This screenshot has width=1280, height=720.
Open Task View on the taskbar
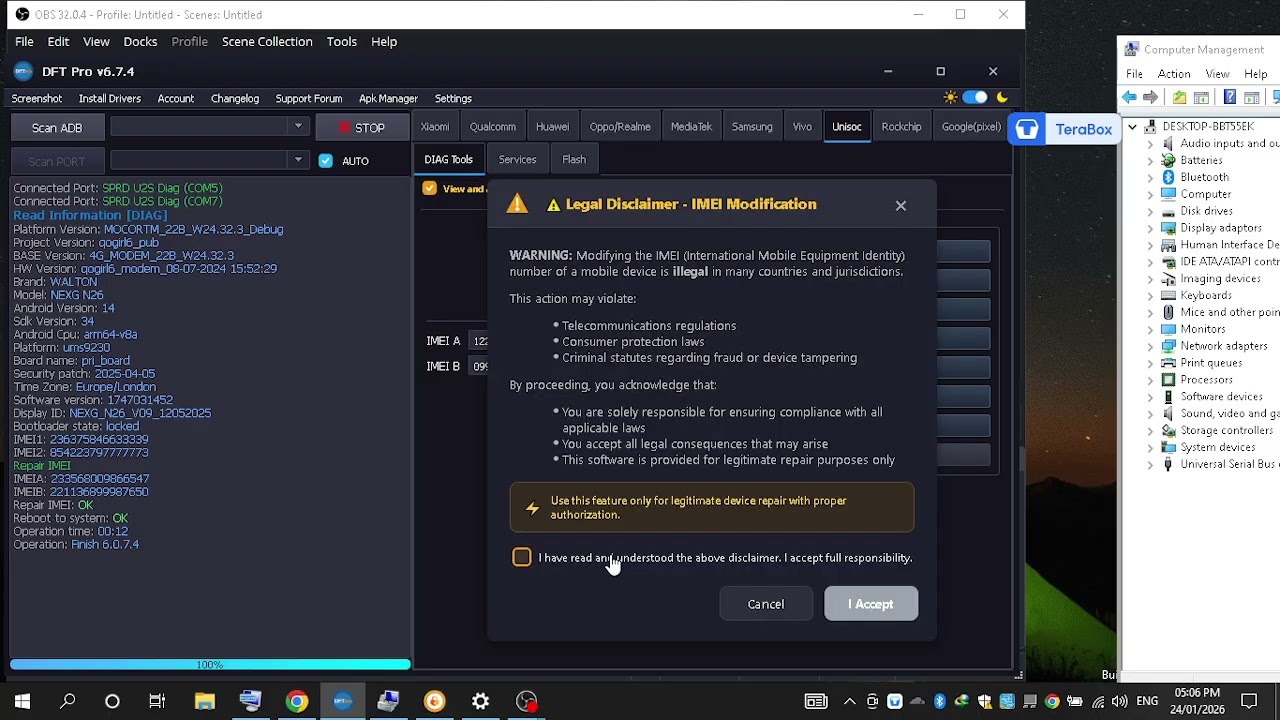(x=157, y=701)
